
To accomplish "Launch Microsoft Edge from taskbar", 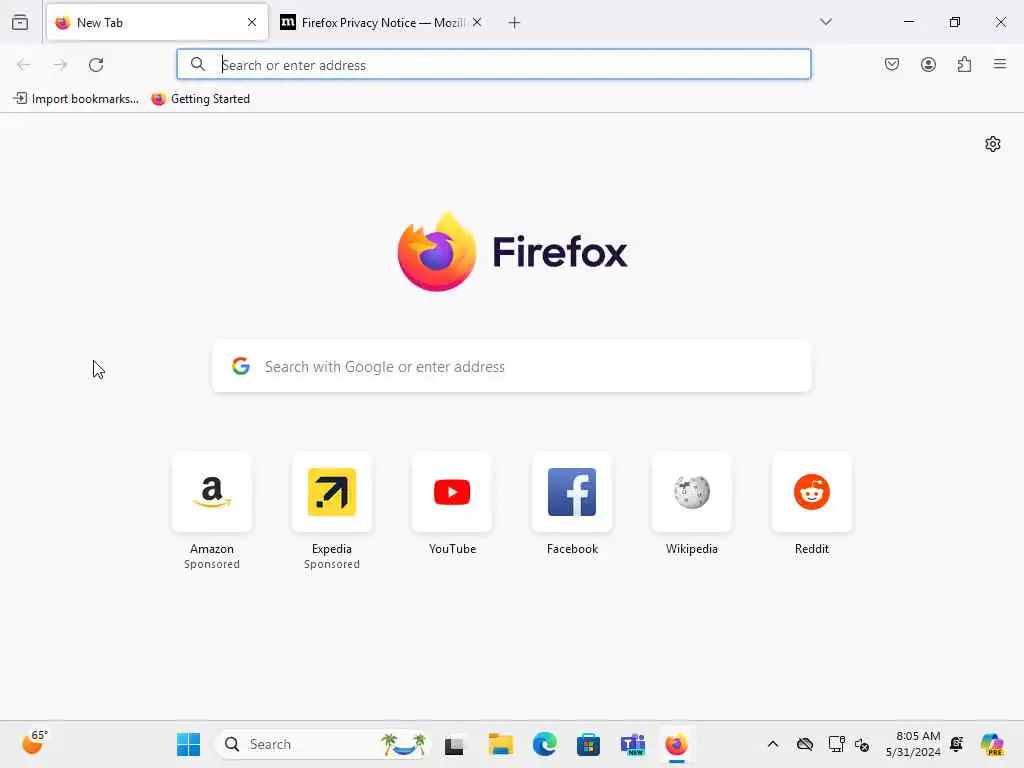I will pos(545,744).
